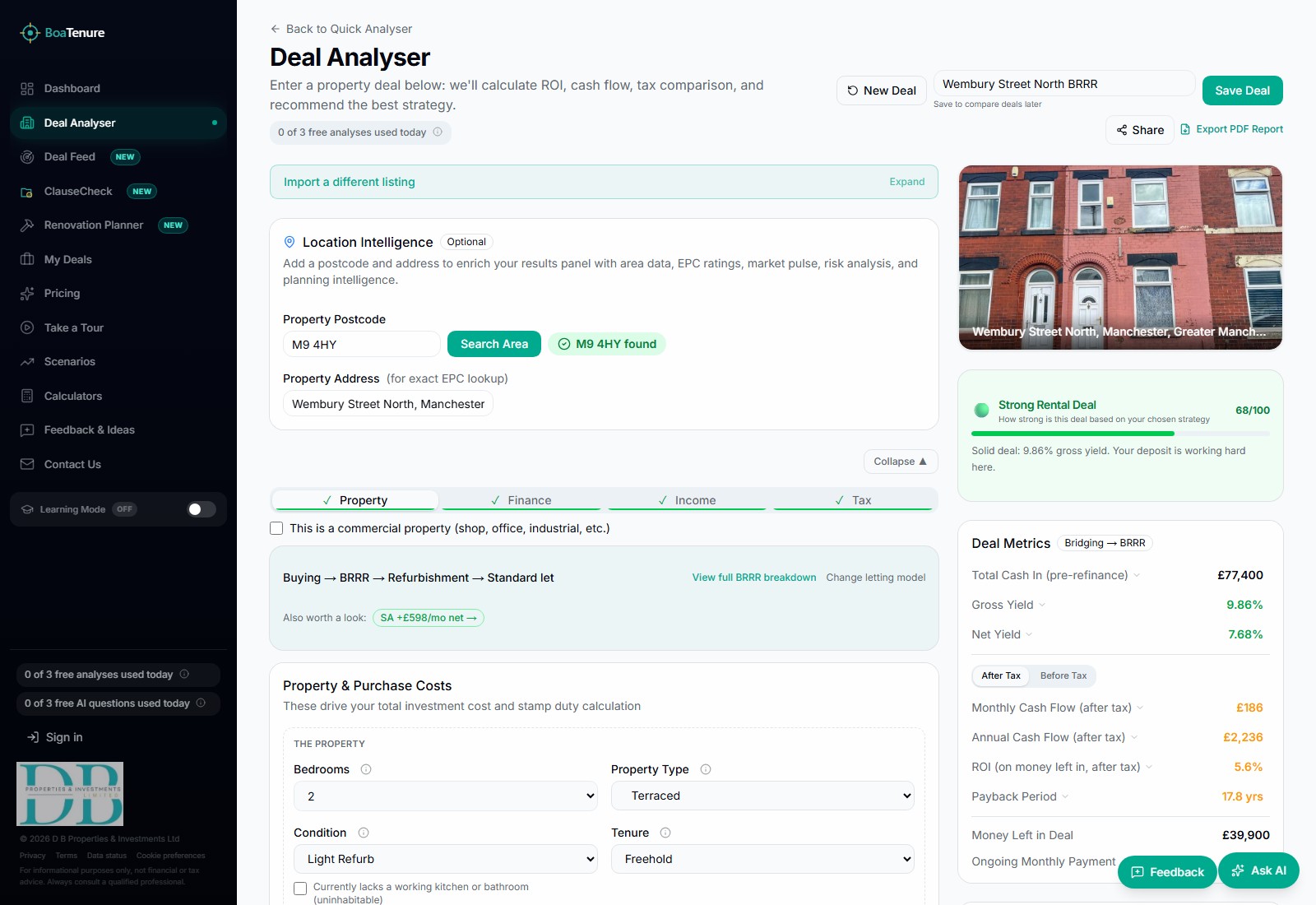Click the BoaTenure logo icon
Screen dimensions: 1316x905
(30, 33)
